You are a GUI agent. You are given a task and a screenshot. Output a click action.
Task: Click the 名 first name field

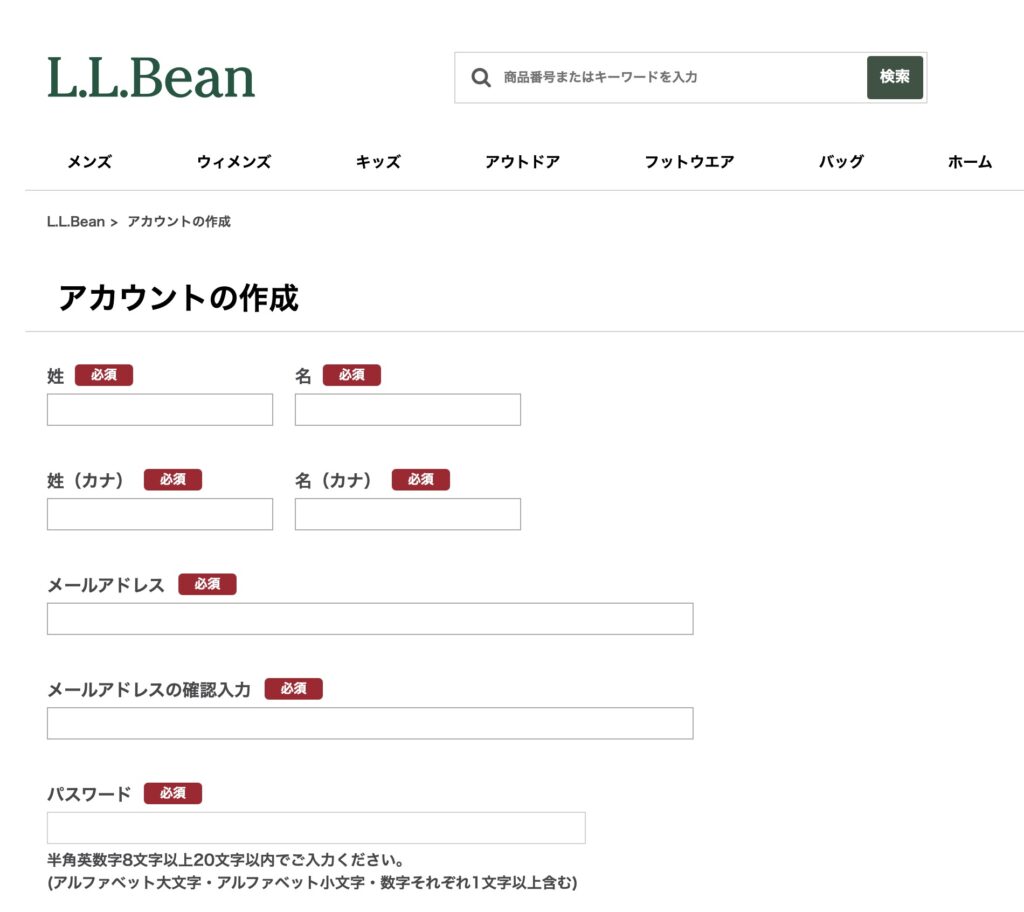[x=407, y=409]
